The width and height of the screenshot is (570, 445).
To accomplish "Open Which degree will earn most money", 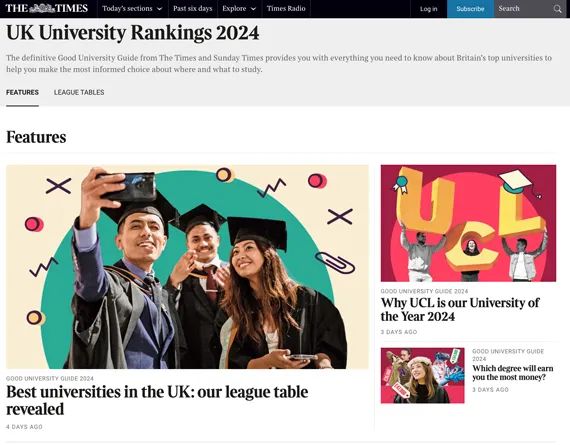I will click(513, 373).
